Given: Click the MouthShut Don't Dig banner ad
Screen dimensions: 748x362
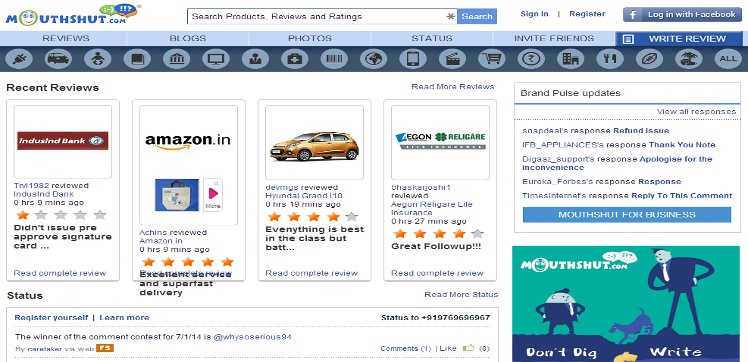Looking at the screenshot, I should (x=626, y=304).
